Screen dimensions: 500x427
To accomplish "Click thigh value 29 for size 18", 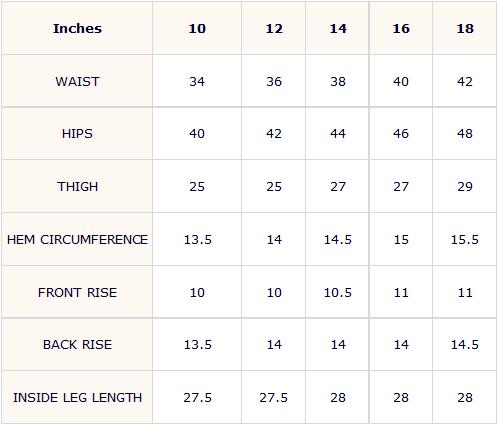I will click(x=465, y=186).
